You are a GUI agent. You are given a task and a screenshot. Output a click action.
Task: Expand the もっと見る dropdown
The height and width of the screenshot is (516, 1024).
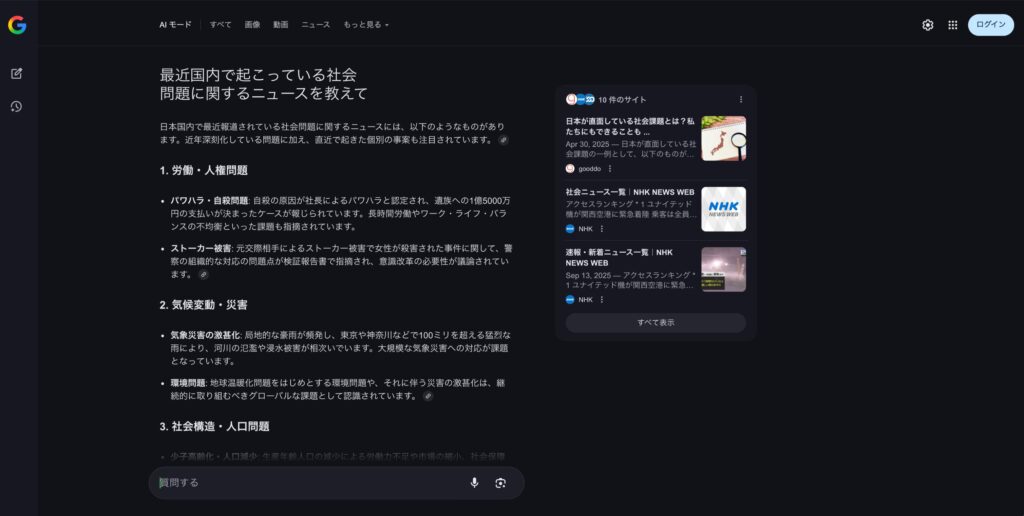point(366,25)
